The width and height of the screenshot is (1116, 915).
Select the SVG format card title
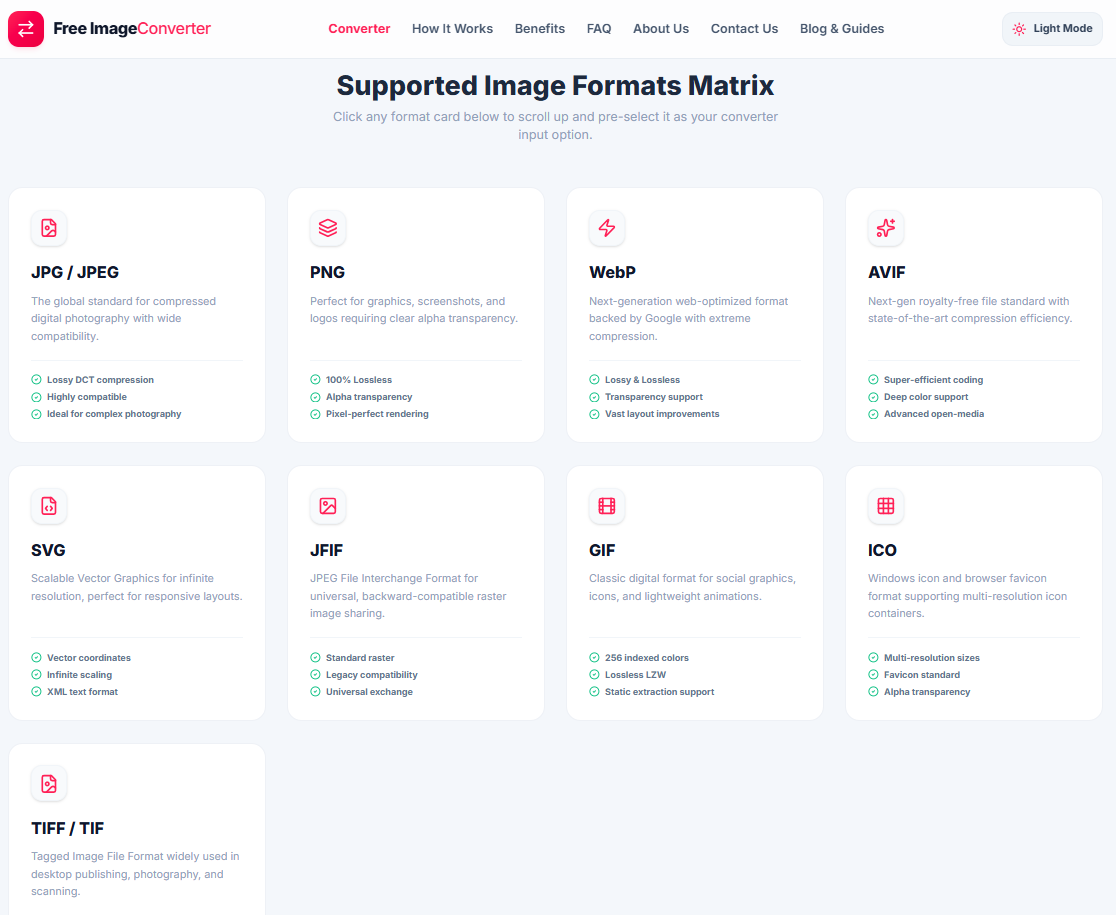[48, 550]
